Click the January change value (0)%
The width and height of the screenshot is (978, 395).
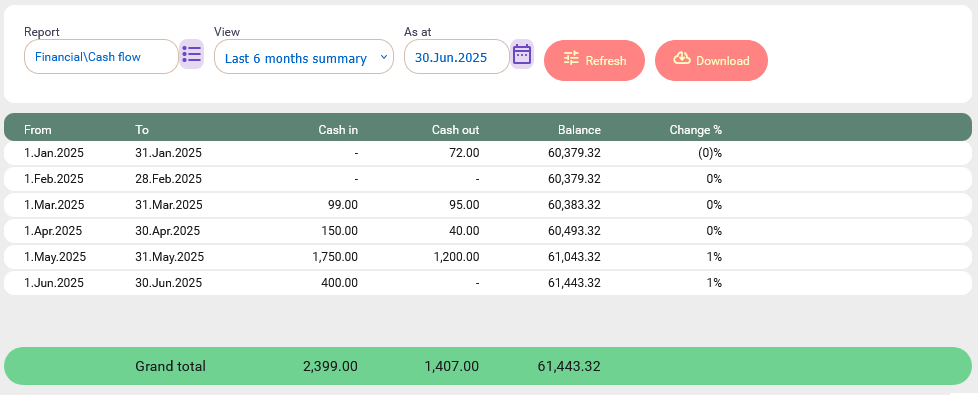[x=710, y=153]
